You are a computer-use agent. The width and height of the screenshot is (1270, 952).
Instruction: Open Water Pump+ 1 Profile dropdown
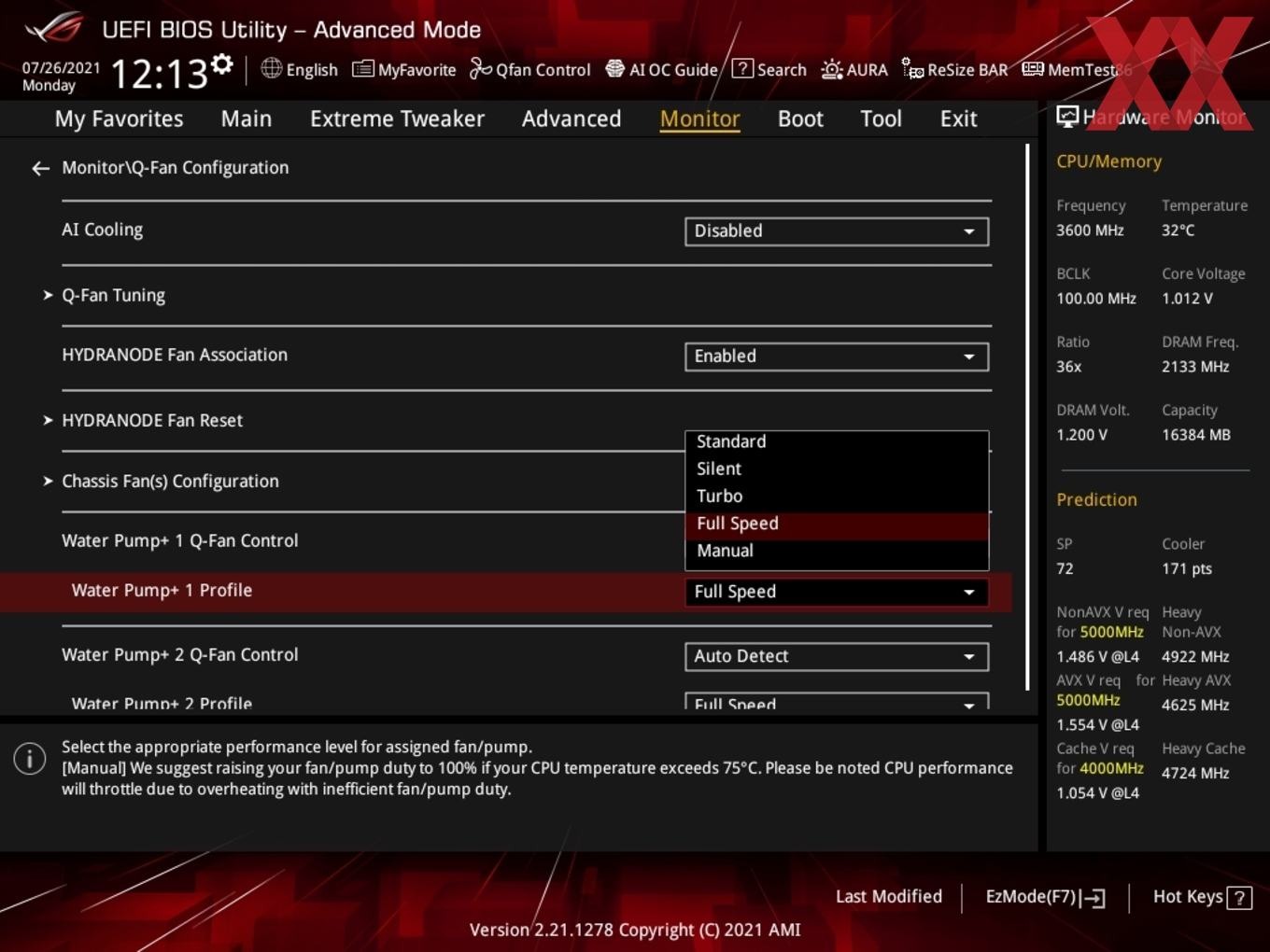pos(837,592)
